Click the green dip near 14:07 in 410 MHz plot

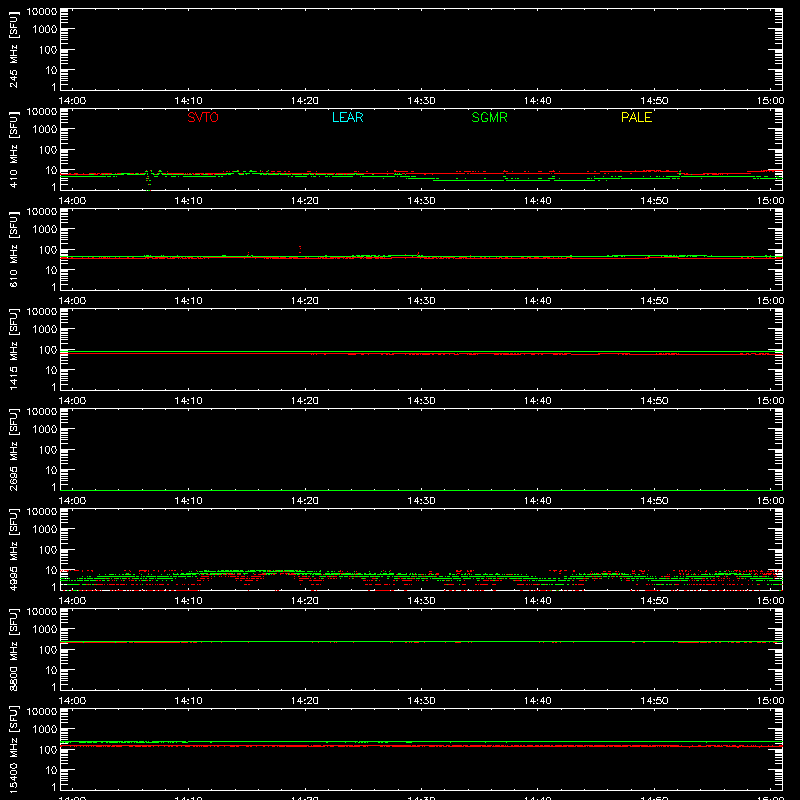click(148, 181)
